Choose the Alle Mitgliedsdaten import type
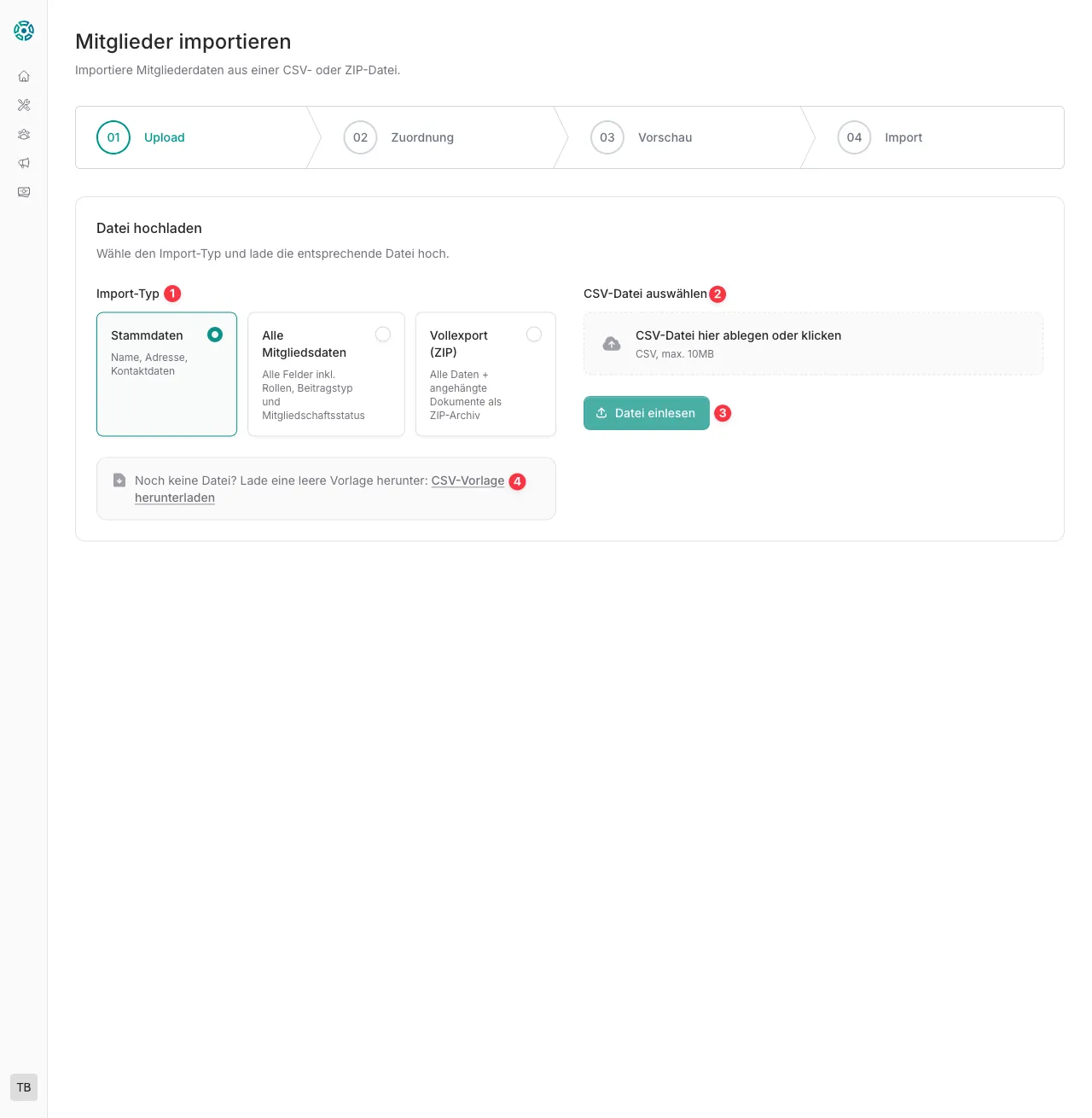The height and width of the screenshot is (1118, 1092). (x=326, y=374)
